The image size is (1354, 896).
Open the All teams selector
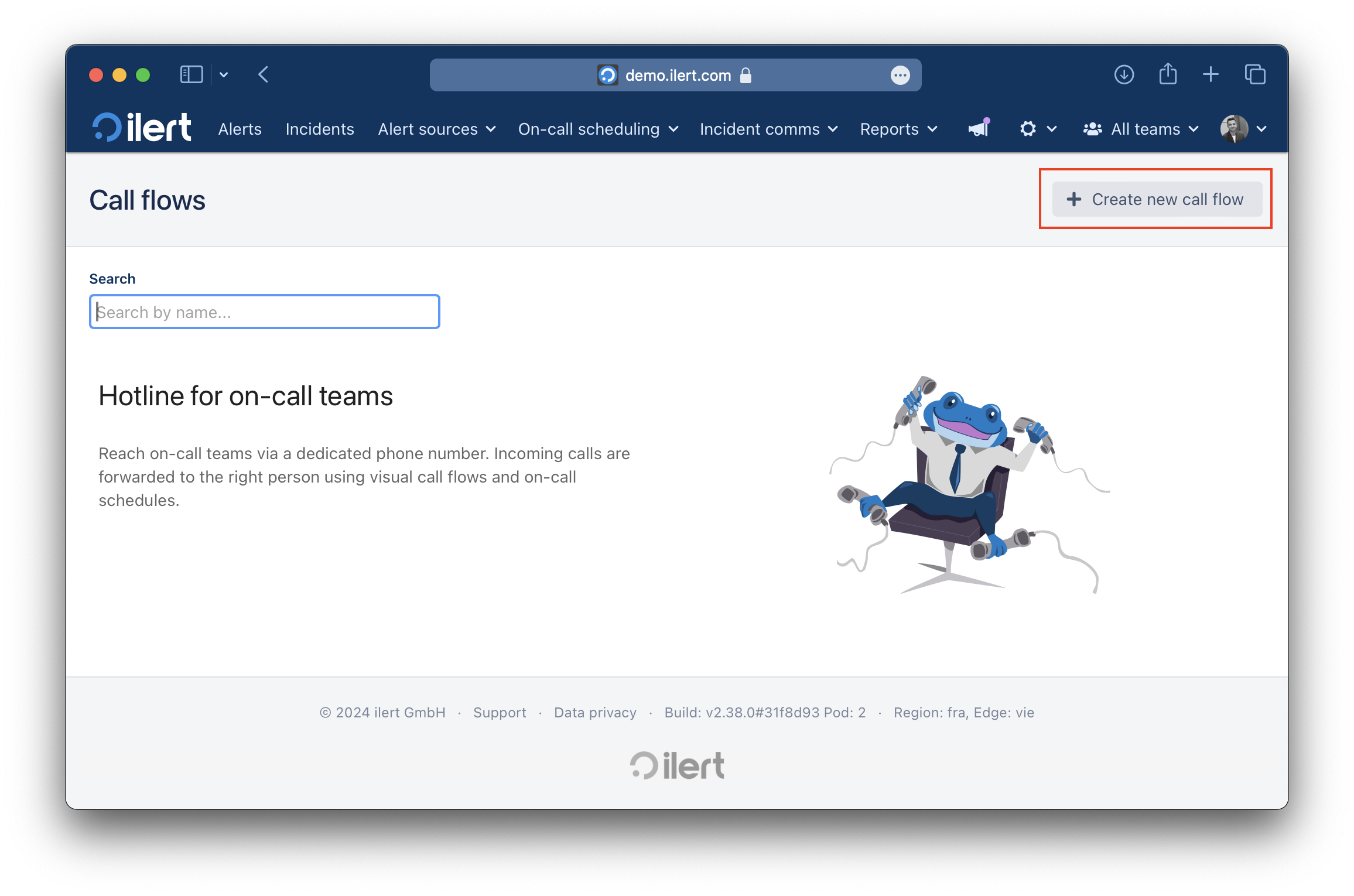1141,129
